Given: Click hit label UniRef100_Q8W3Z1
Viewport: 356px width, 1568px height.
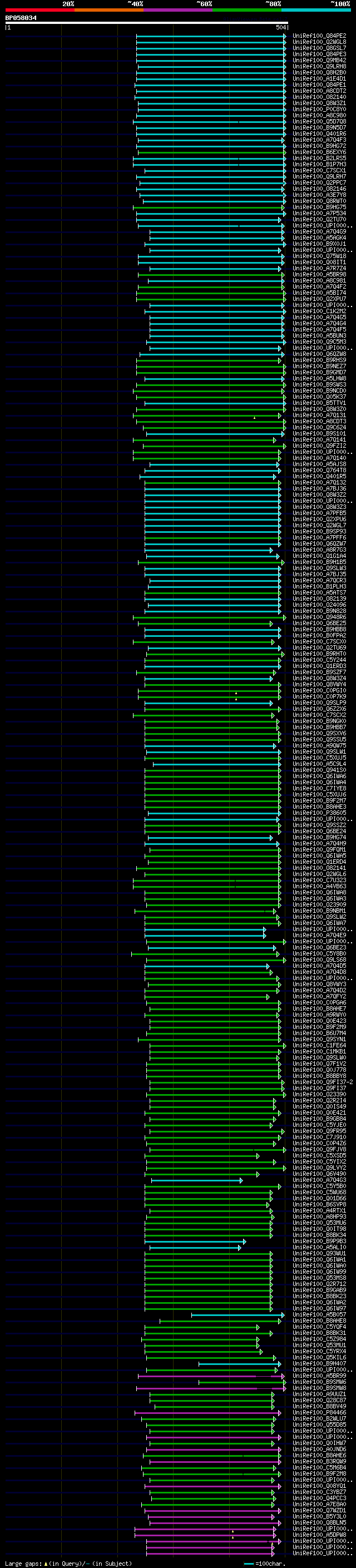Looking at the screenshot, I should click(319, 103).
